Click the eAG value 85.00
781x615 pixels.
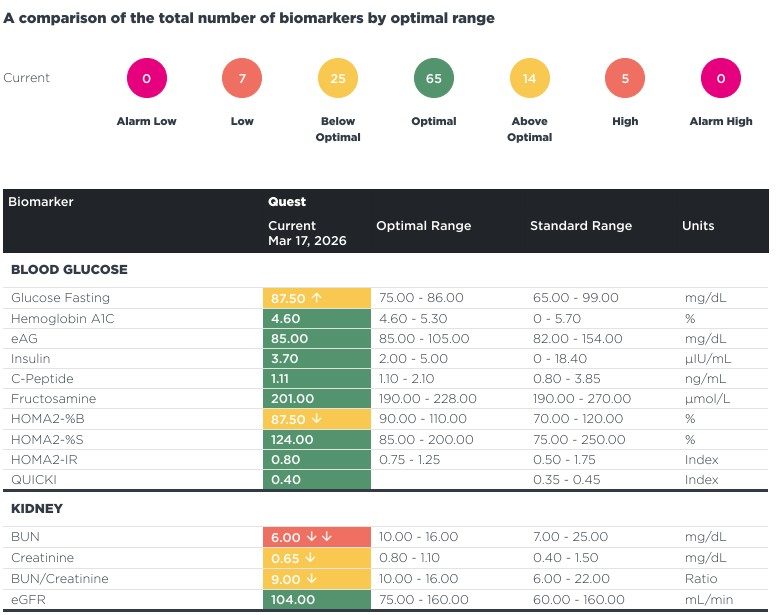point(289,339)
